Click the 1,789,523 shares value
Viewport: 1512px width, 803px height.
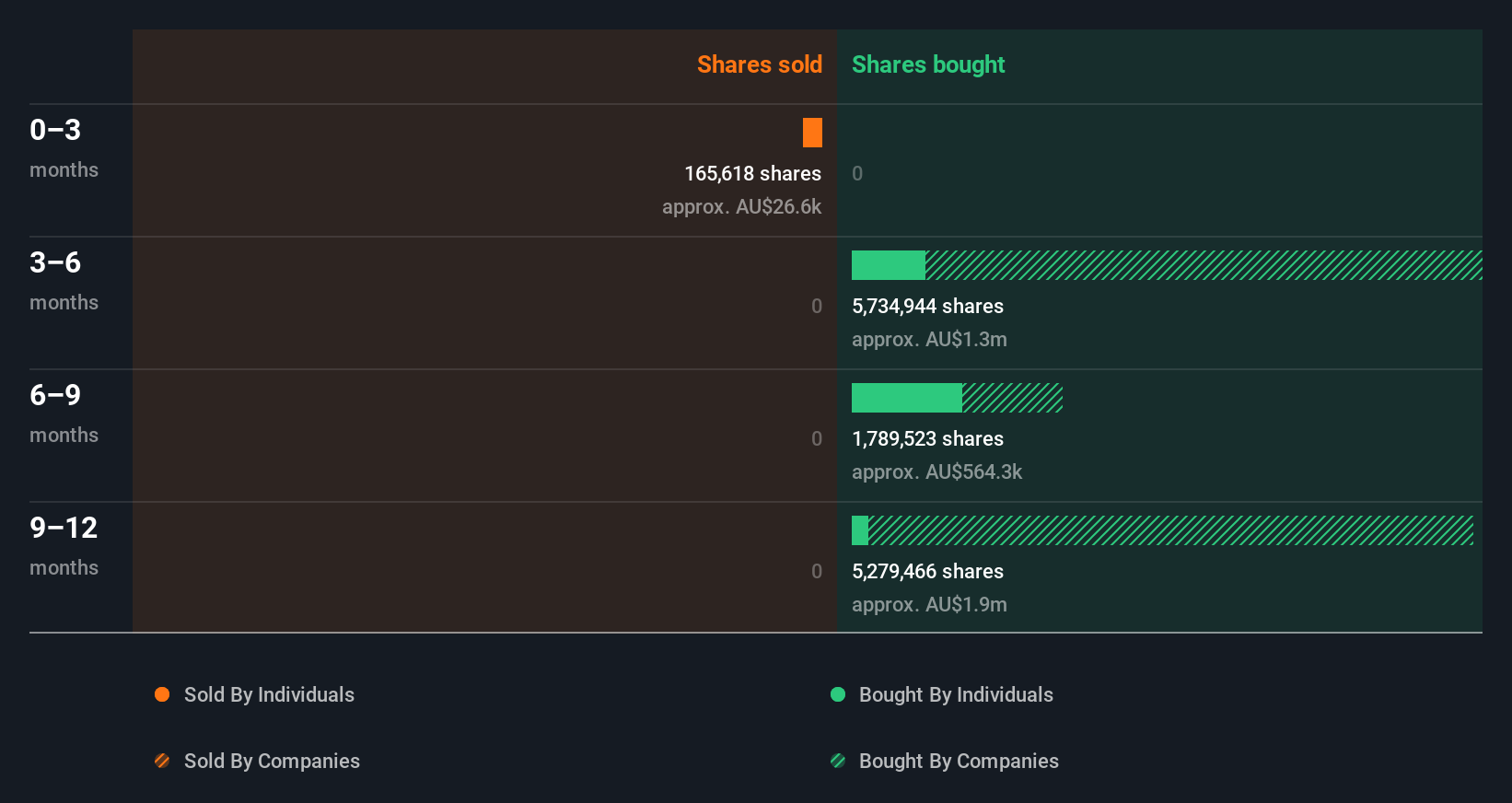(927, 438)
